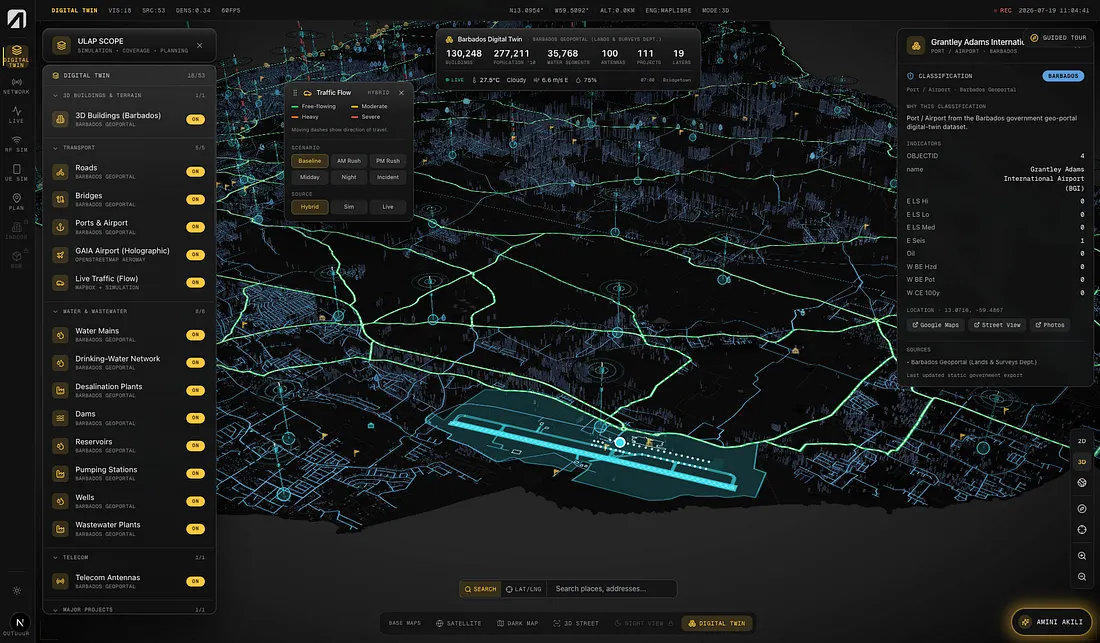The image size is (1100, 643).
Task: Select the Dark Map base map
Action: (x=518, y=623)
